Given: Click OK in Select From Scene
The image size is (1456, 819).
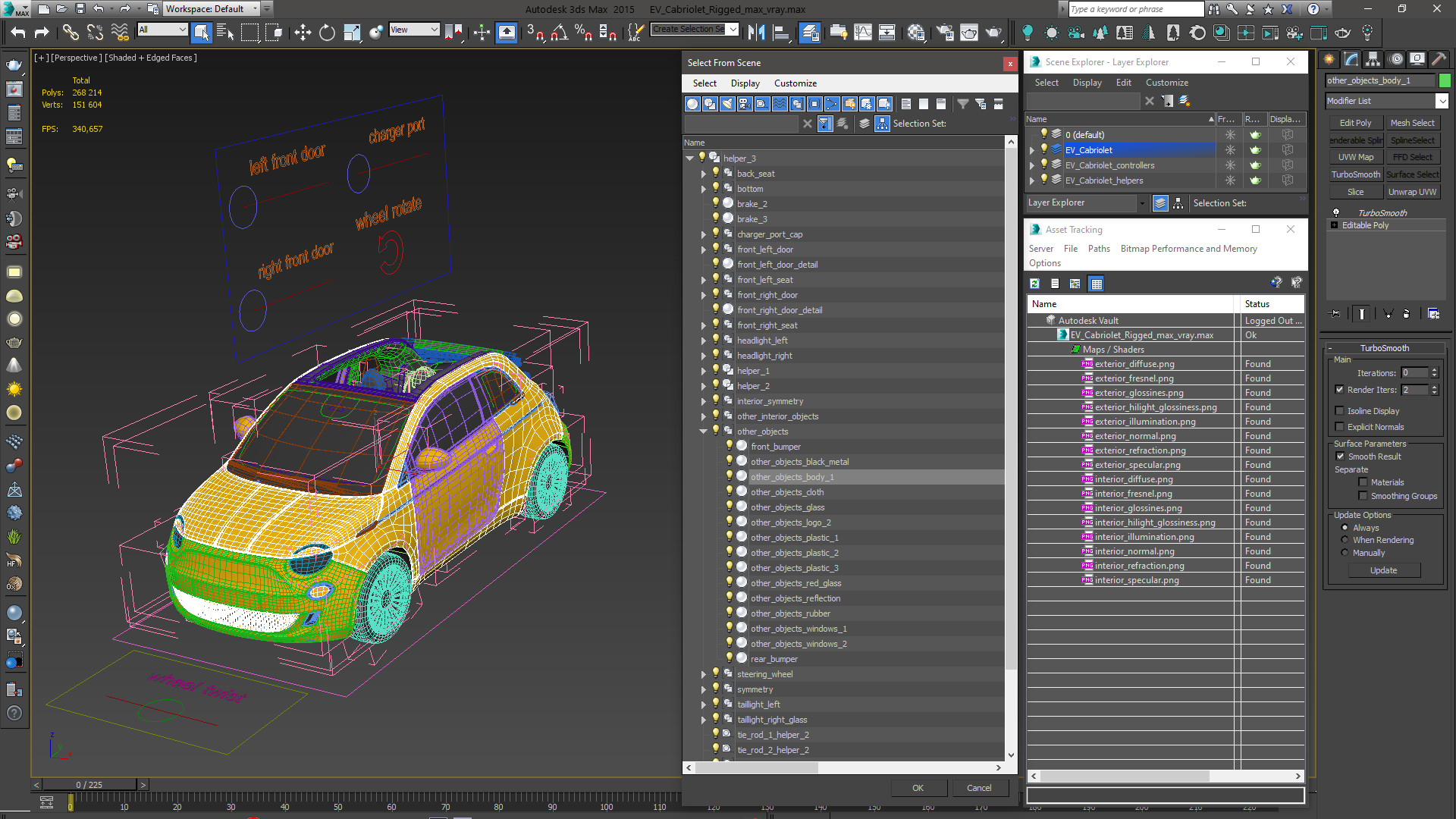Looking at the screenshot, I should point(918,788).
